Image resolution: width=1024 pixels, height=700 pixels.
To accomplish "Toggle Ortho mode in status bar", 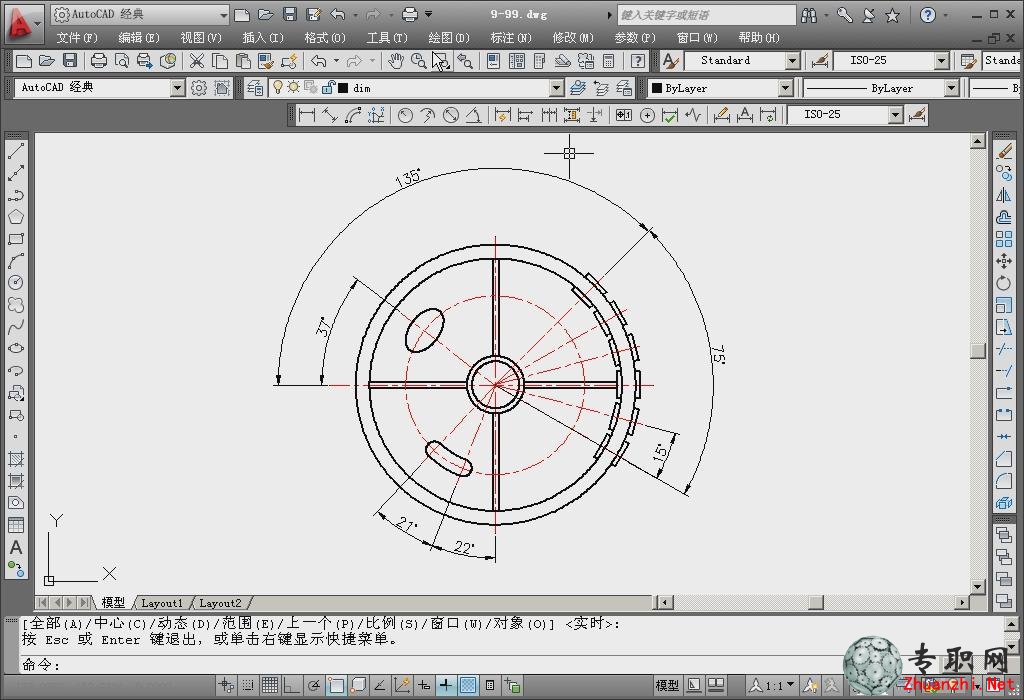I will pos(291,685).
